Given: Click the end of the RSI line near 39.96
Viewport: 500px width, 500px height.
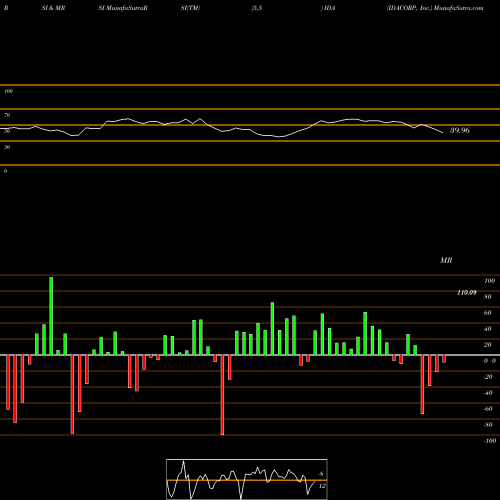Looking at the screenshot, I should [x=443, y=133].
